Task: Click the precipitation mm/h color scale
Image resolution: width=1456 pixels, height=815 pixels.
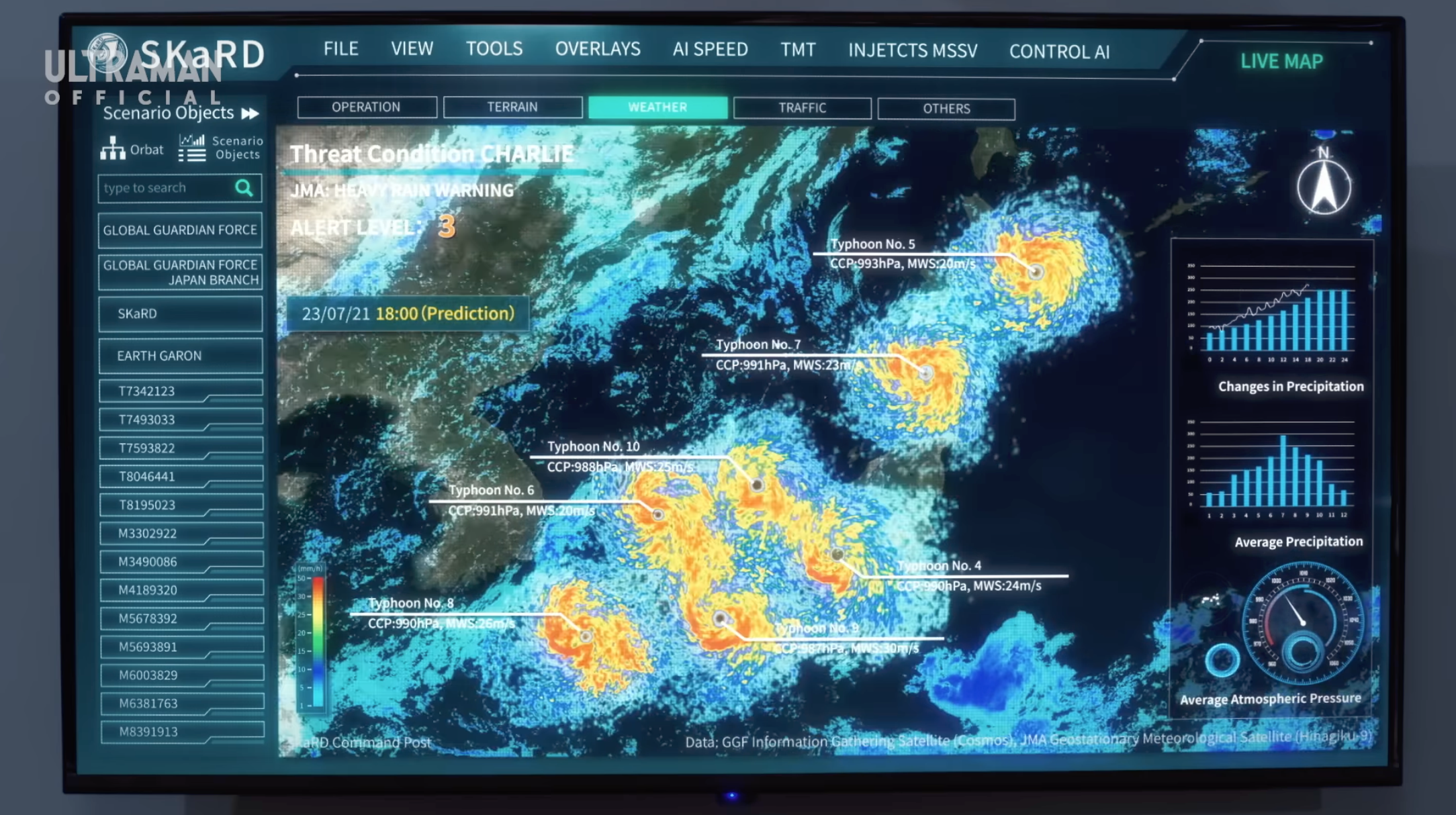Action: point(317,641)
